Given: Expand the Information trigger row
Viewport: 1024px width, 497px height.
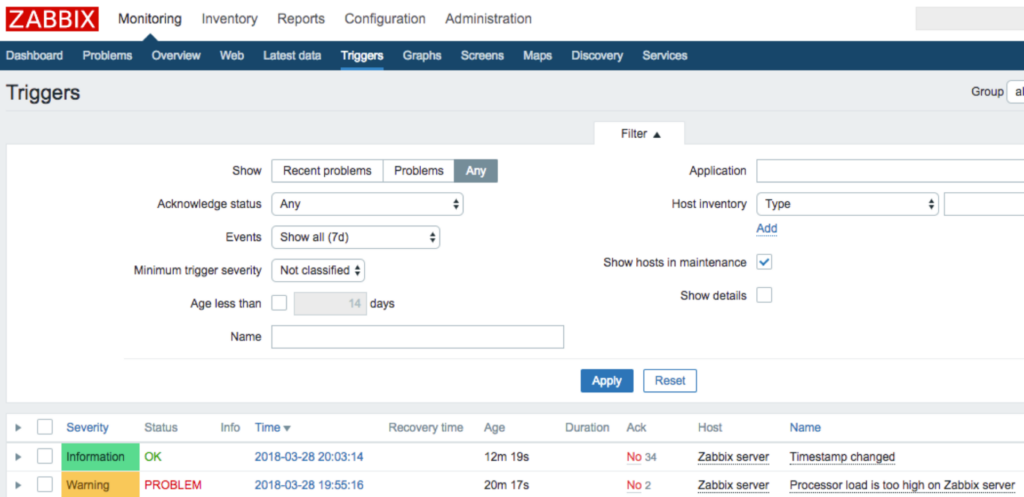Looking at the screenshot, I should 18,457.
